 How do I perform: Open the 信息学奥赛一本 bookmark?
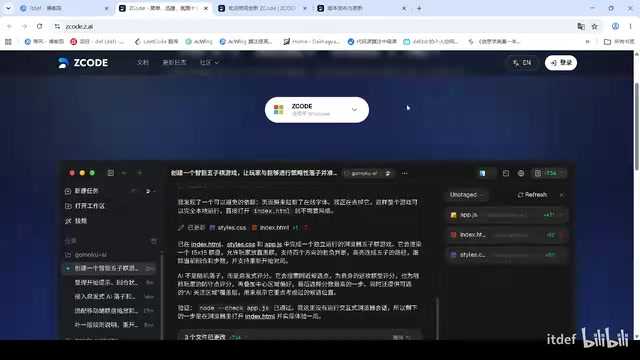tap(495, 42)
